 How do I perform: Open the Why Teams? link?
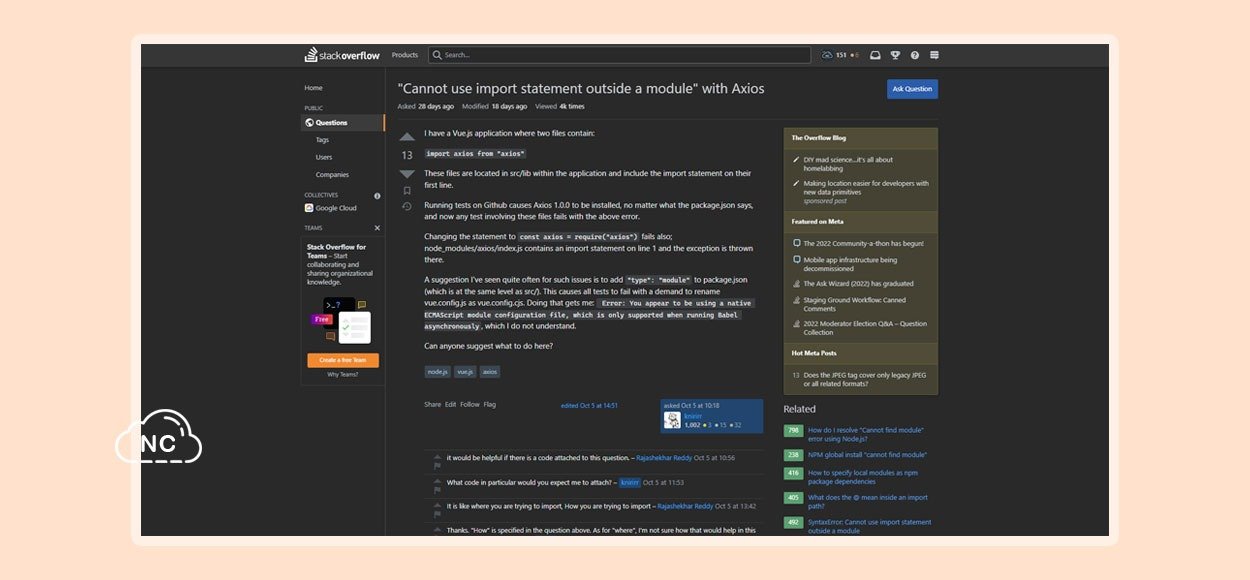tap(343, 375)
